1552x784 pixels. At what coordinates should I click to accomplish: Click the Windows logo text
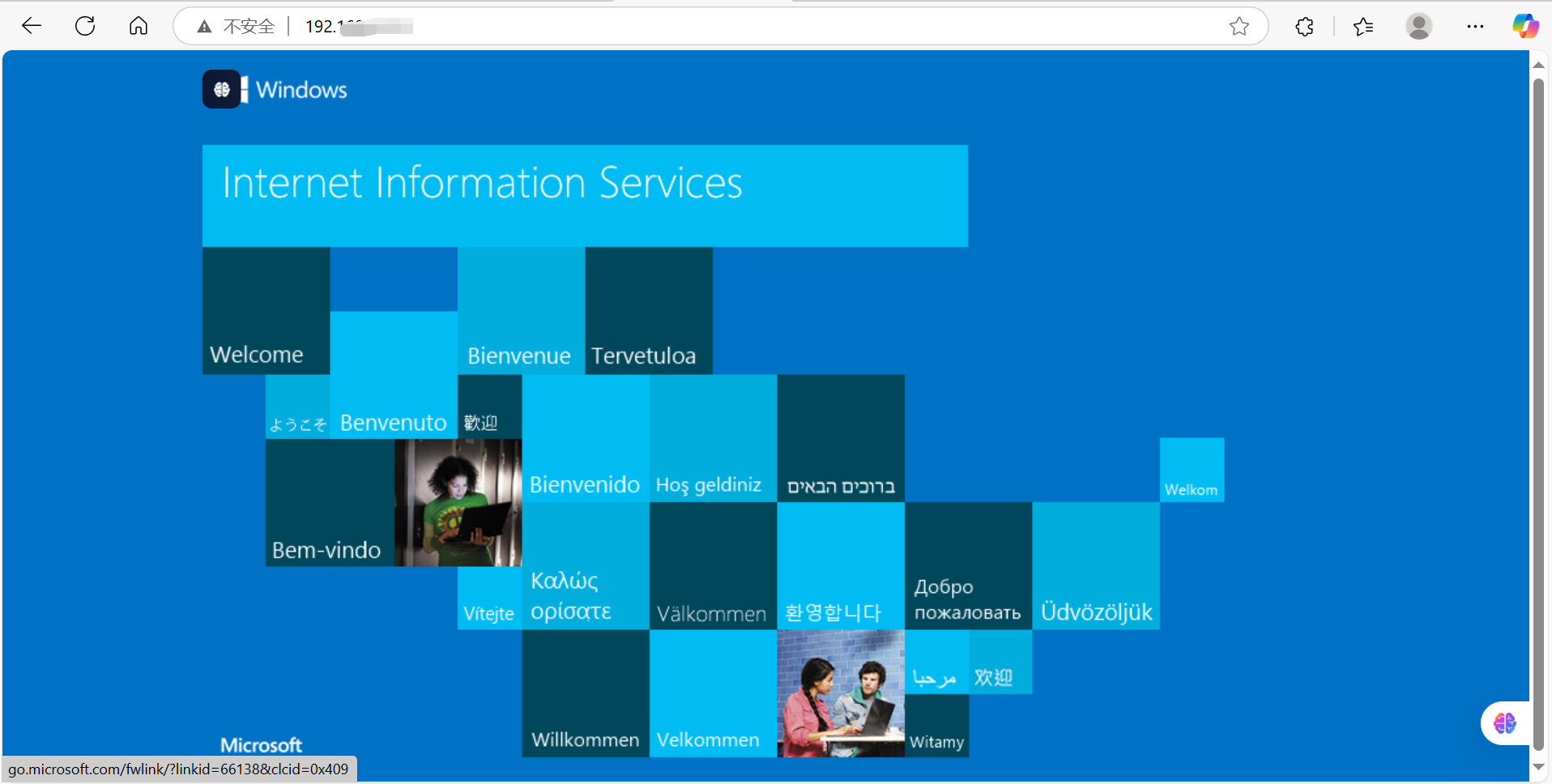(301, 89)
